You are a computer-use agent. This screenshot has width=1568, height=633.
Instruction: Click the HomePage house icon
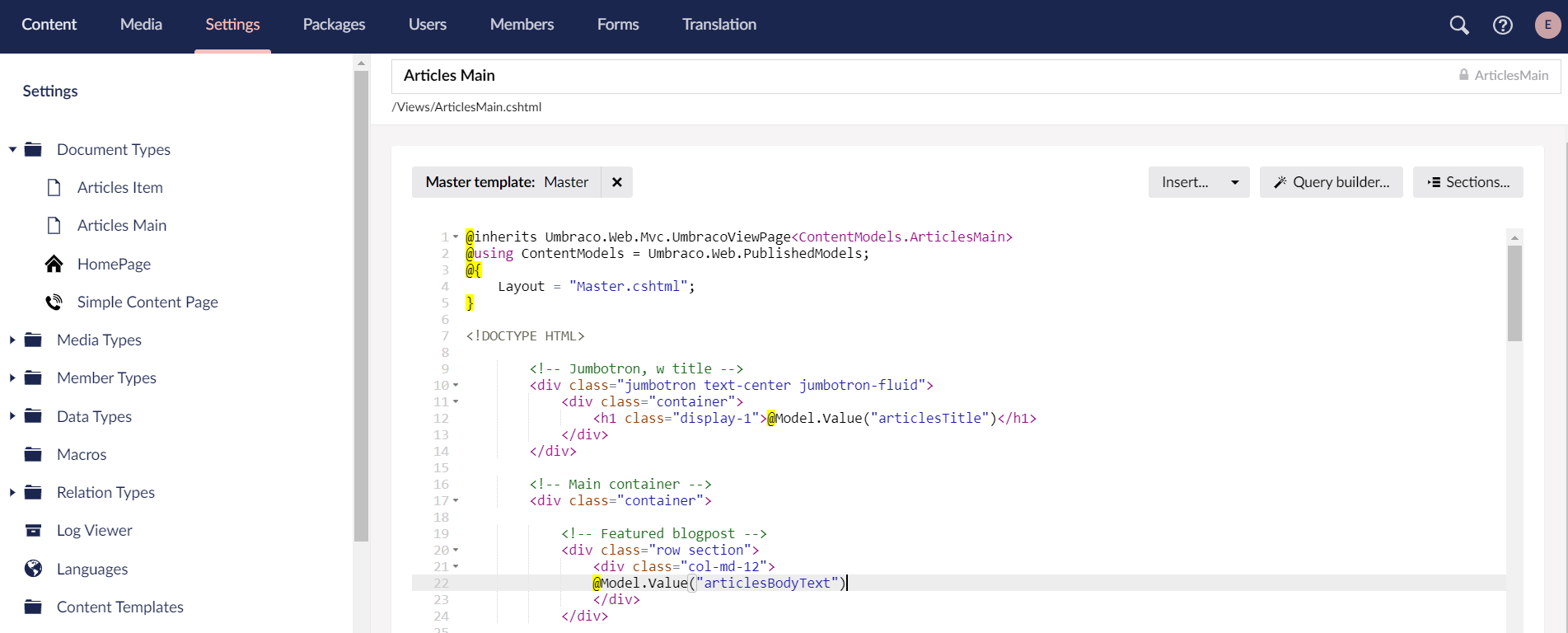click(x=54, y=264)
